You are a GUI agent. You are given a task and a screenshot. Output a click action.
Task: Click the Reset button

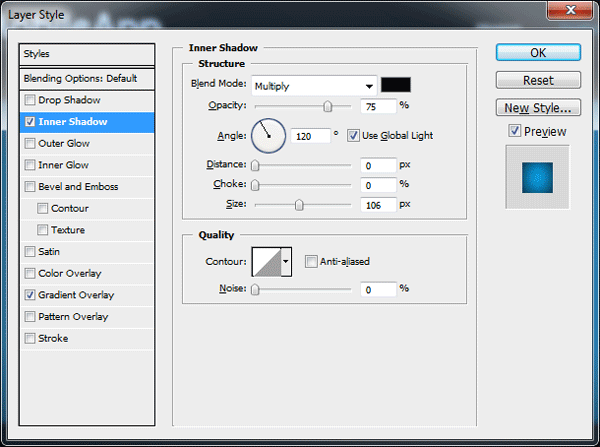pos(538,80)
